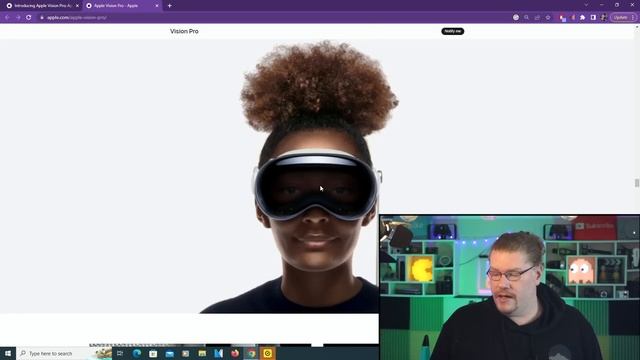Open the Chrome three-dot menu
Screen dimensions: 640x360
pos(633,18)
